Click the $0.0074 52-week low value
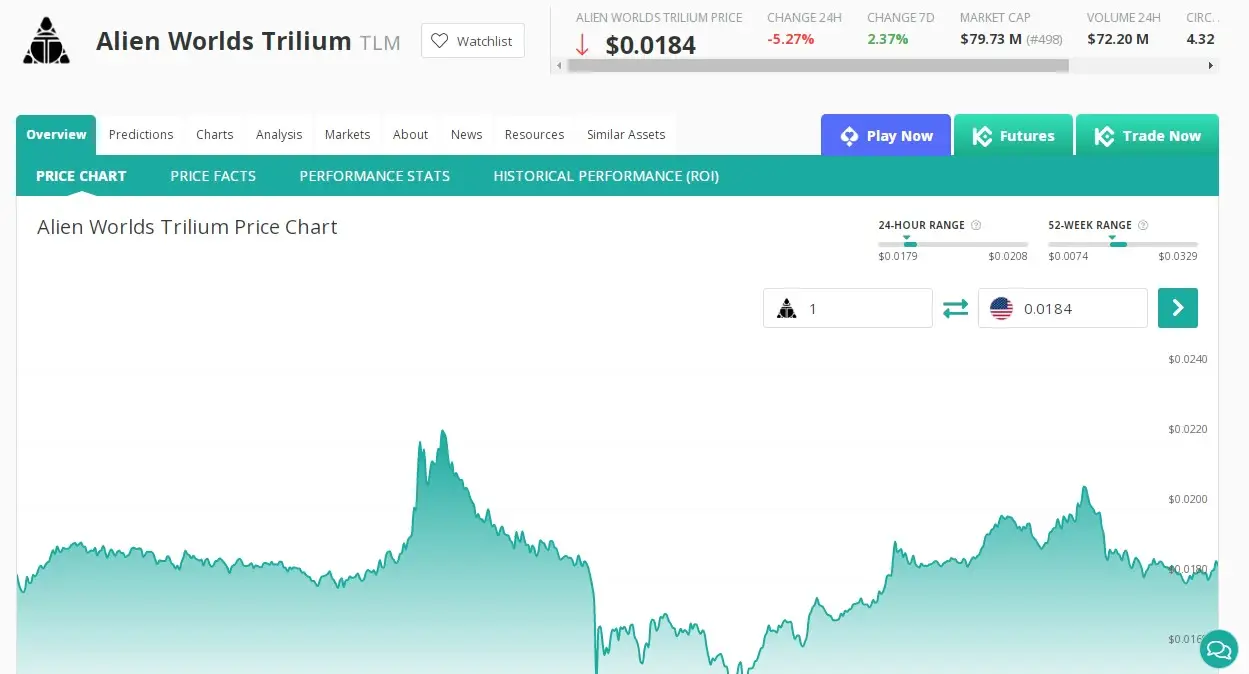The width and height of the screenshot is (1249, 674). (x=1068, y=257)
